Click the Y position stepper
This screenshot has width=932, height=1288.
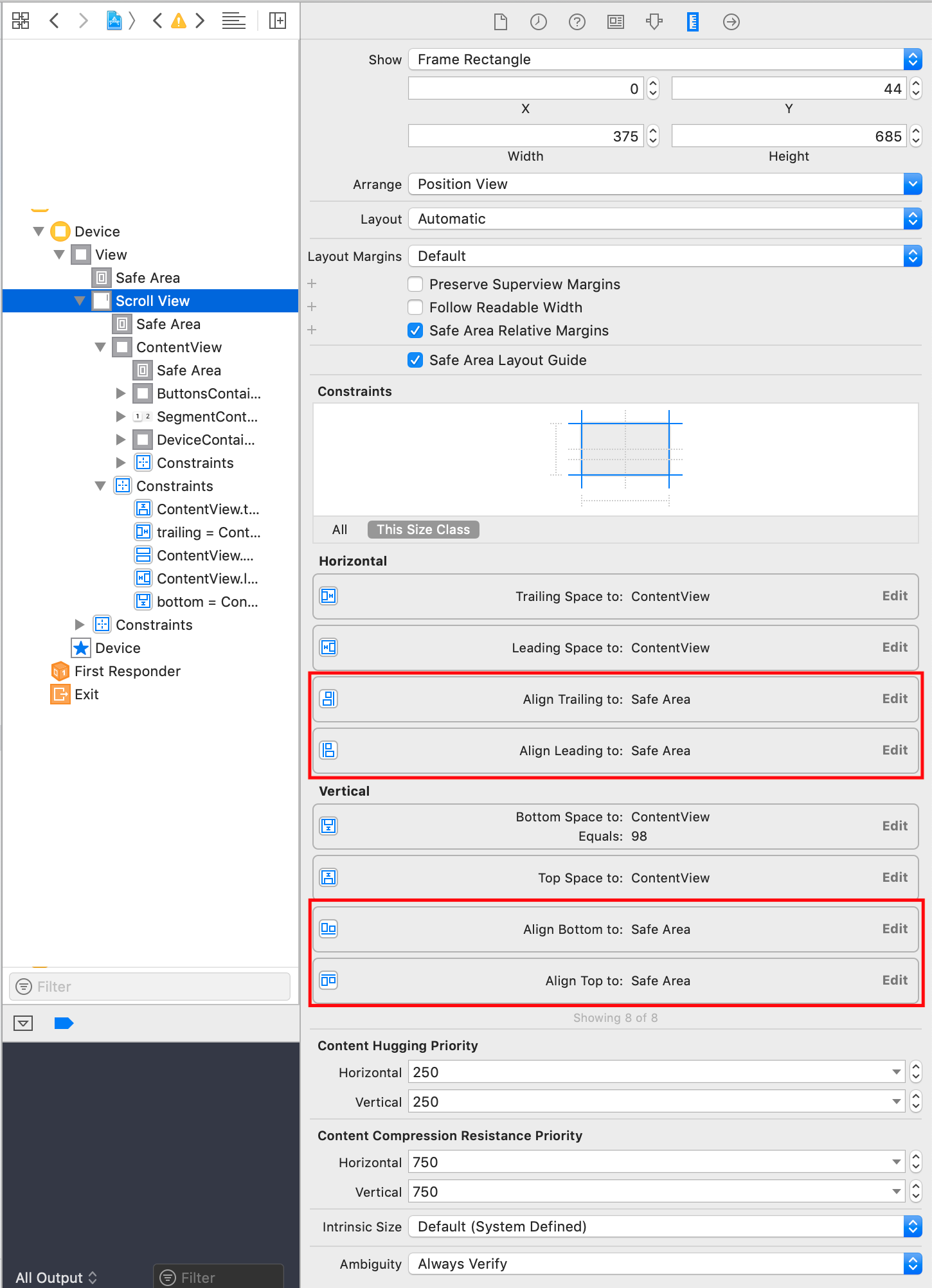click(916, 89)
